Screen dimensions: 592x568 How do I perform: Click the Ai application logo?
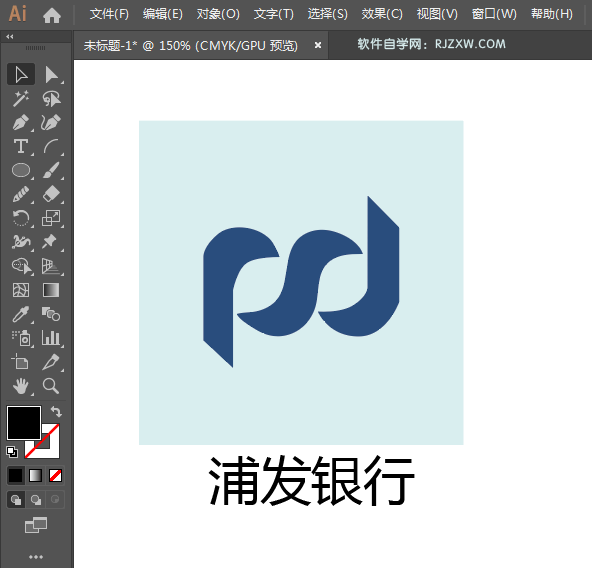tap(17, 14)
